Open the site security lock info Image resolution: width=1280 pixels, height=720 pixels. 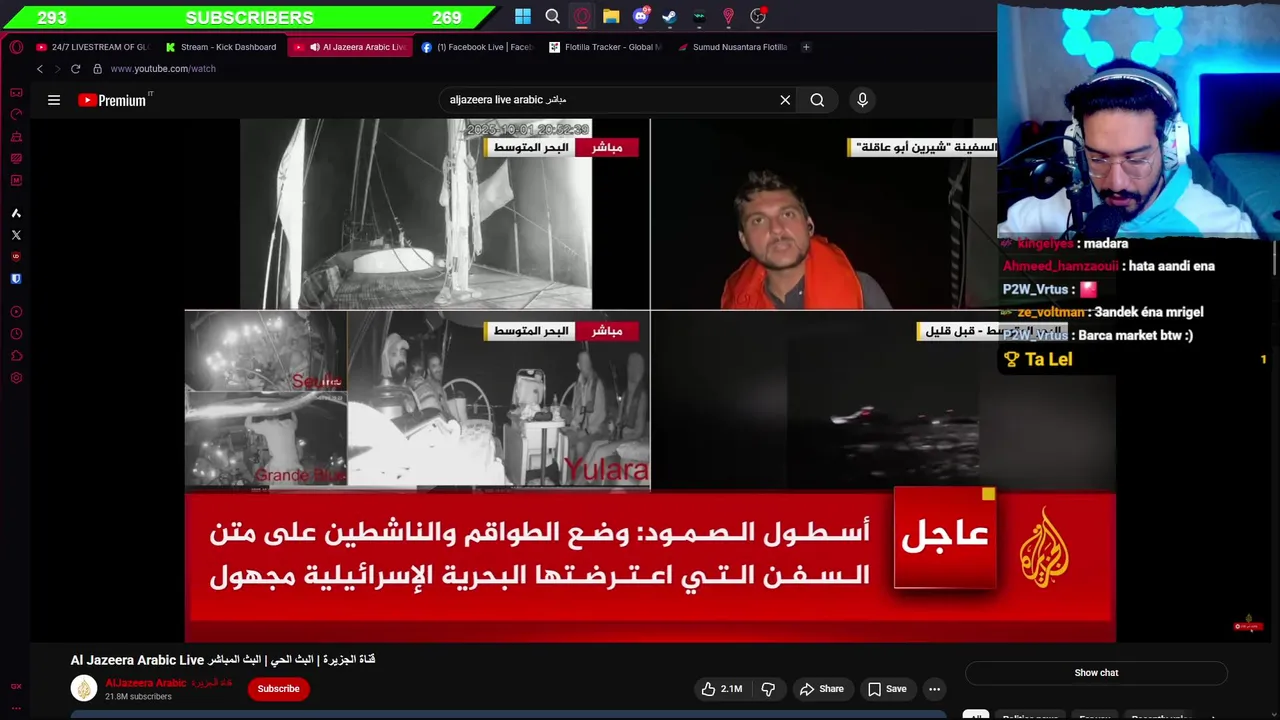click(x=97, y=69)
